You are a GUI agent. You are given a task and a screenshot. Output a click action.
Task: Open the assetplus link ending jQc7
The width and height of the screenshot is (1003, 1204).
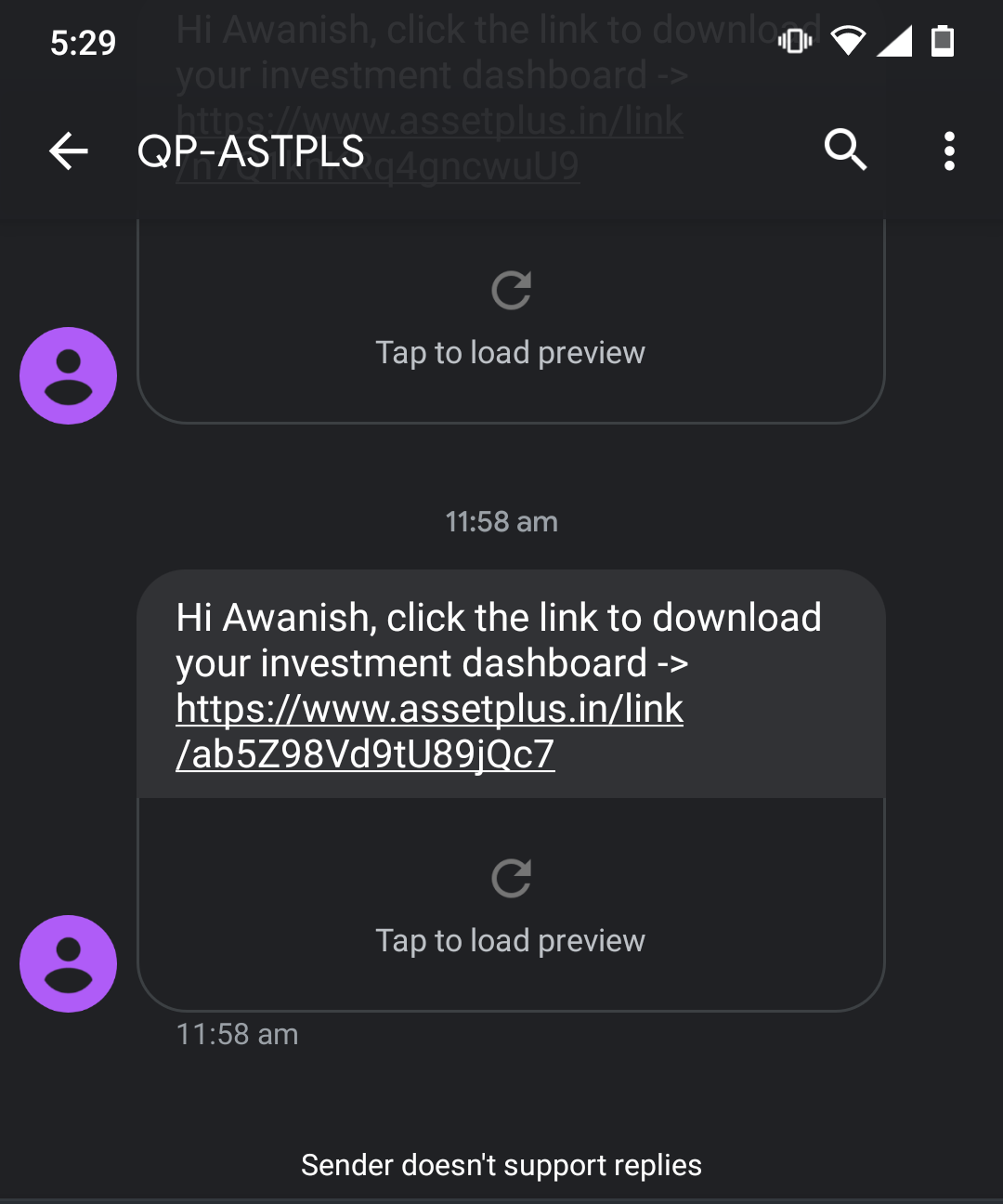coord(430,731)
